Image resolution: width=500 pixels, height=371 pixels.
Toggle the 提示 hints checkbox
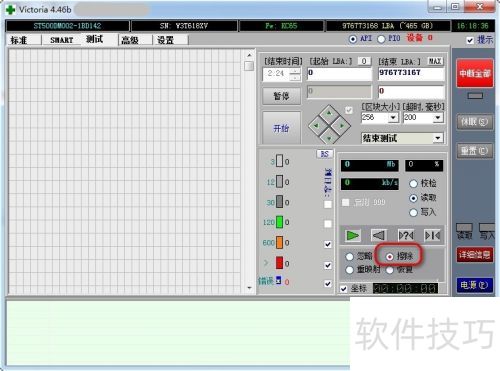pos(470,40)
